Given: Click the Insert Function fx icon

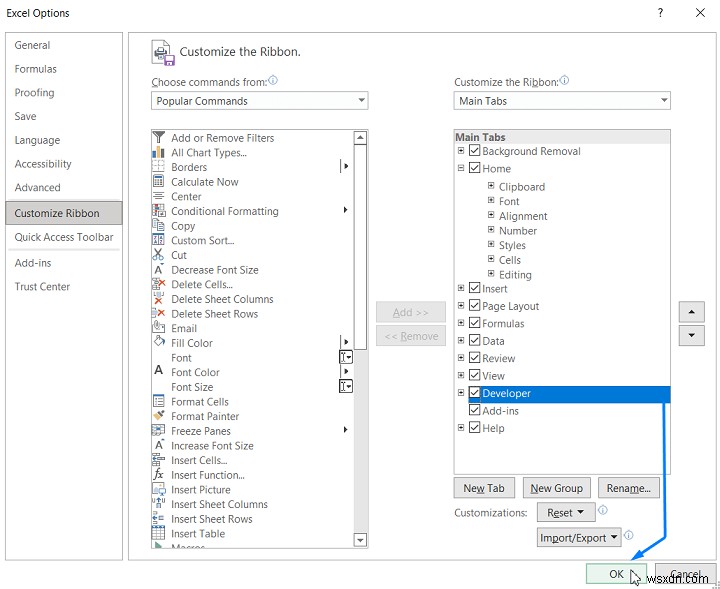Looking at the screenshot, I should point(158,474).
